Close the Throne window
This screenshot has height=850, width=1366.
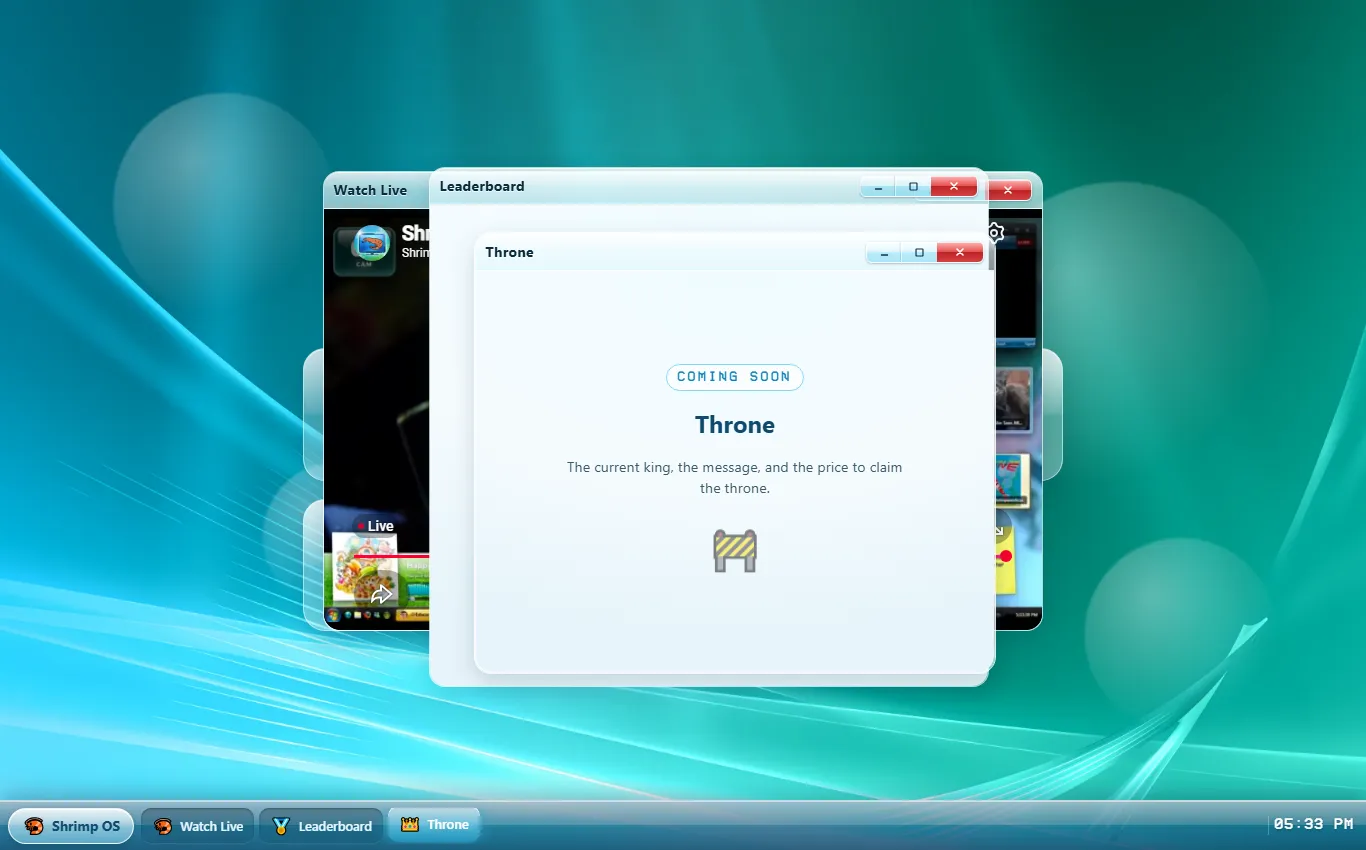coord(960,253)
